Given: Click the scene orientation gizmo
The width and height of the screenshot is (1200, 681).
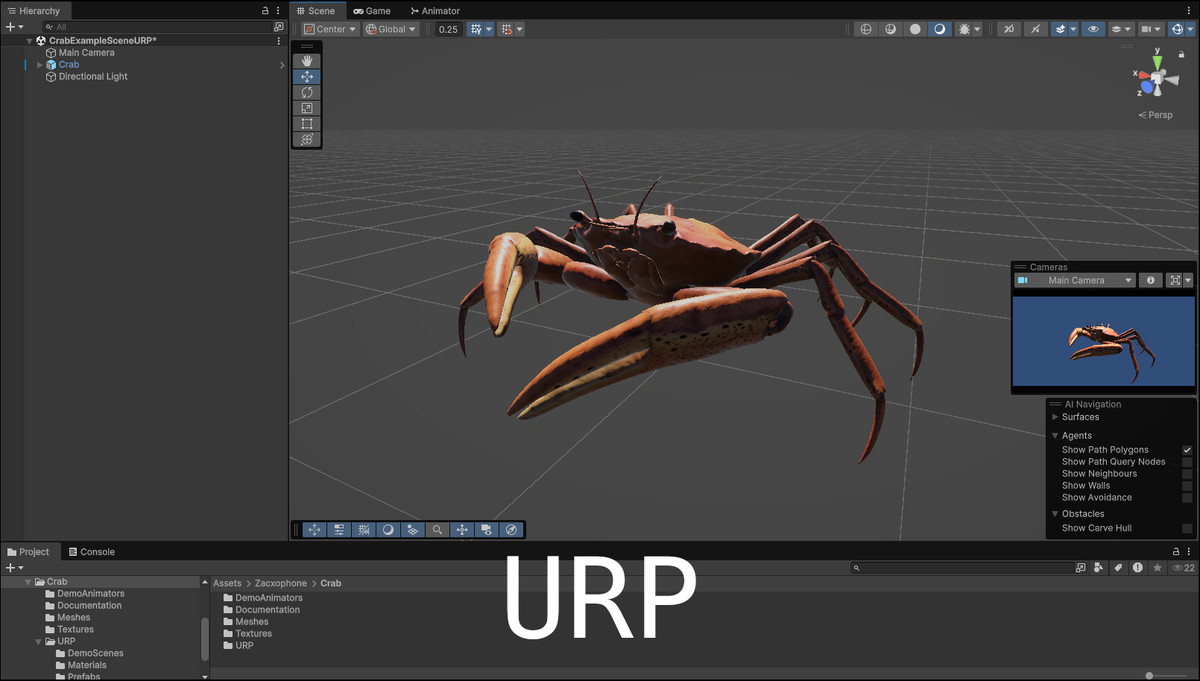Looking at the screenshot, I should (x=1157, y=77).
